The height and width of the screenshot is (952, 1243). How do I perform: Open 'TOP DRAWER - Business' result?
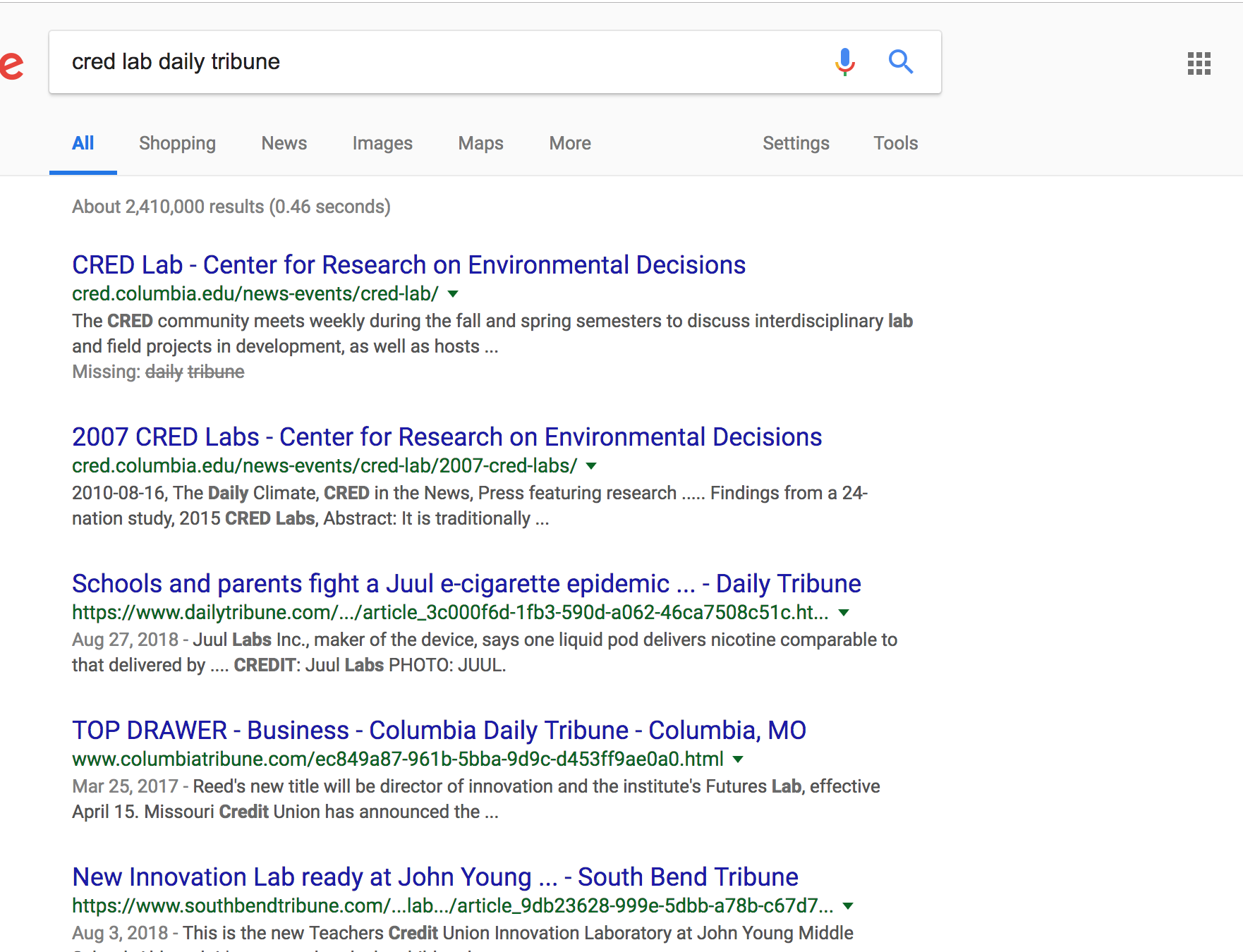click(x=439, y=731)
